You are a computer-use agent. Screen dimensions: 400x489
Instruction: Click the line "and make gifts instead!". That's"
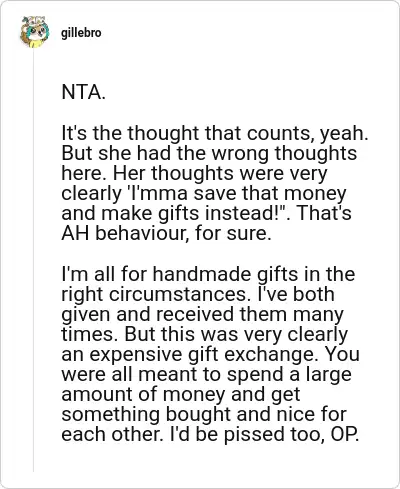tap(206, 213)
